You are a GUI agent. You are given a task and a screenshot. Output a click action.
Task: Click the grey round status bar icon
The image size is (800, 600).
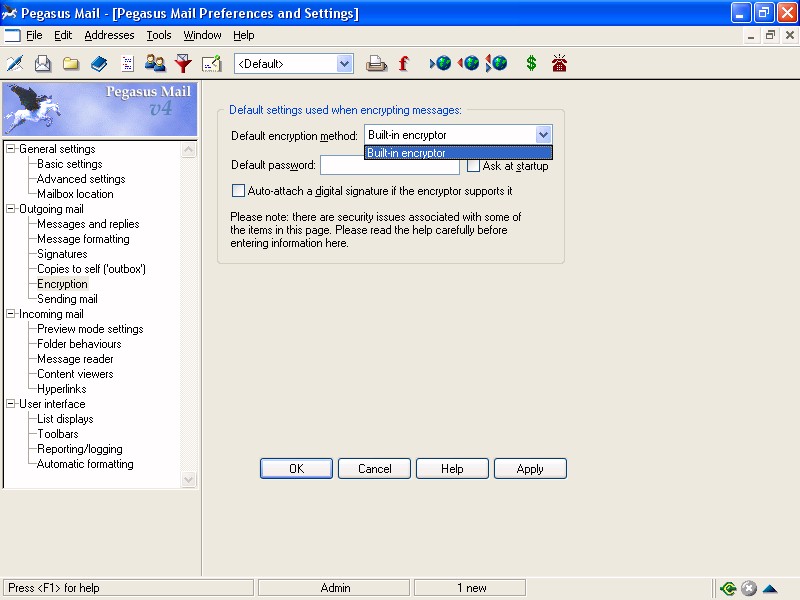coord(748,588)
